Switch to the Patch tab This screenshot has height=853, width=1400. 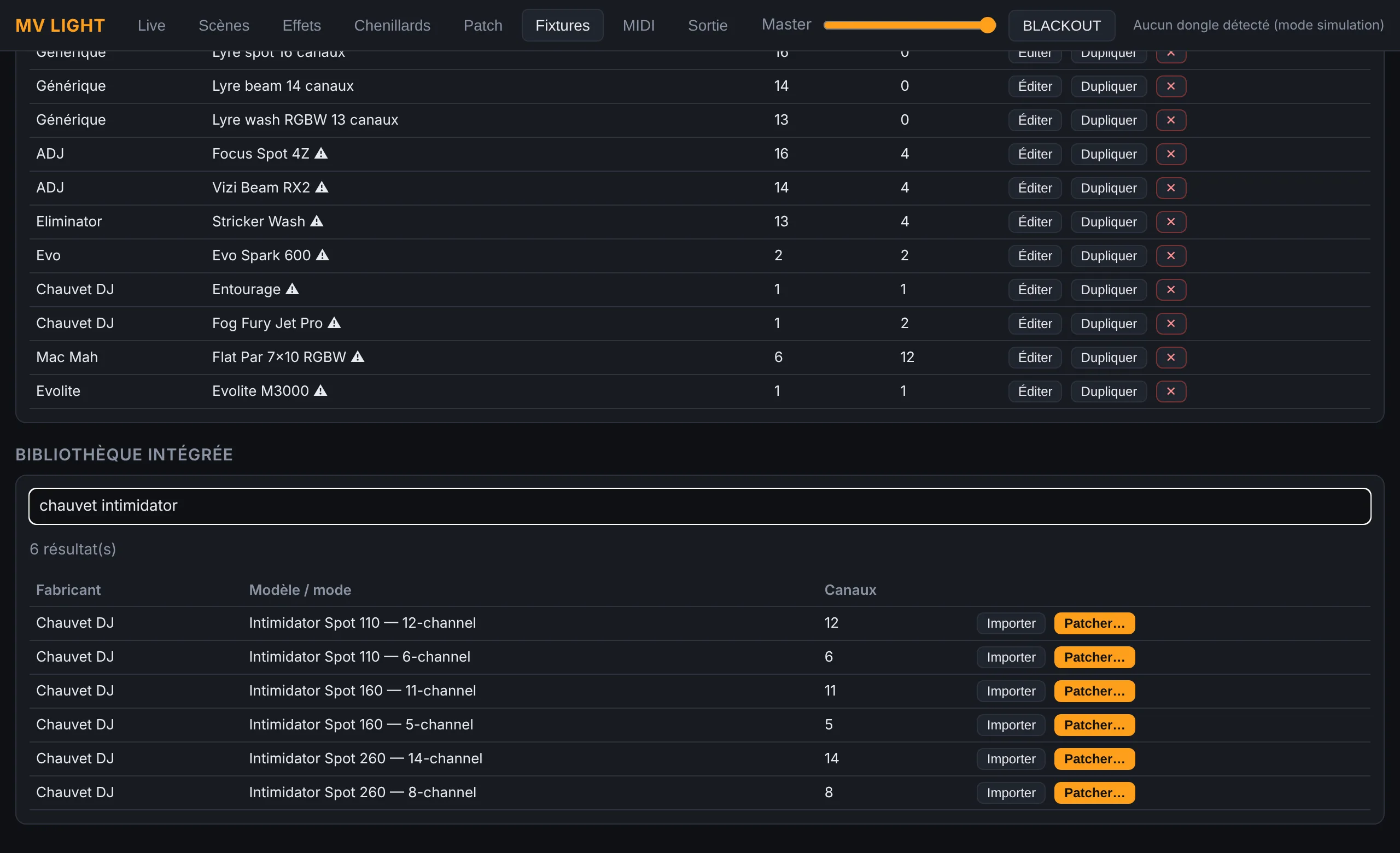click(483, 26)
